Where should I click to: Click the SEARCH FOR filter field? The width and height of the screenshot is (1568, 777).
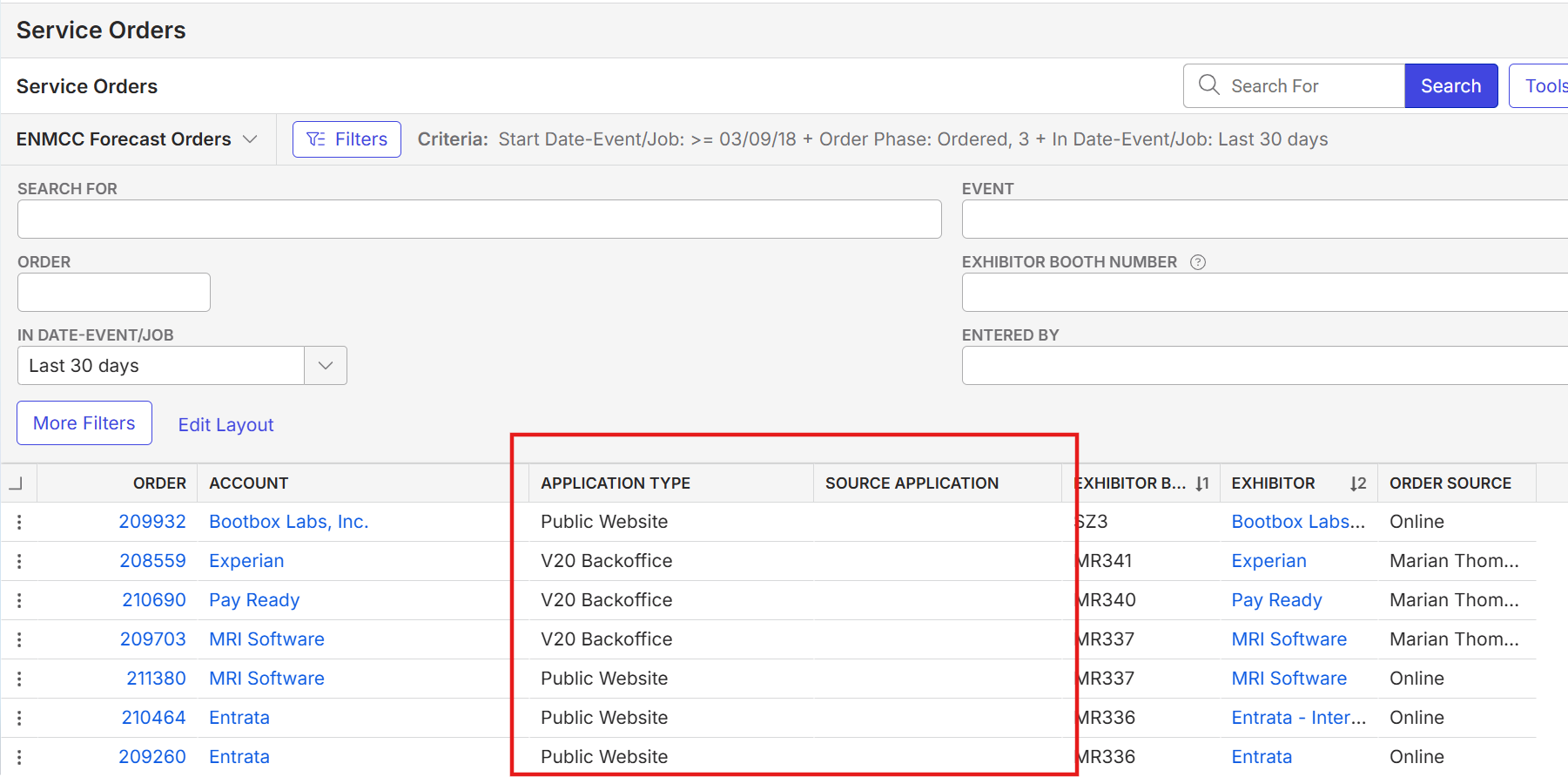(479, 220)
